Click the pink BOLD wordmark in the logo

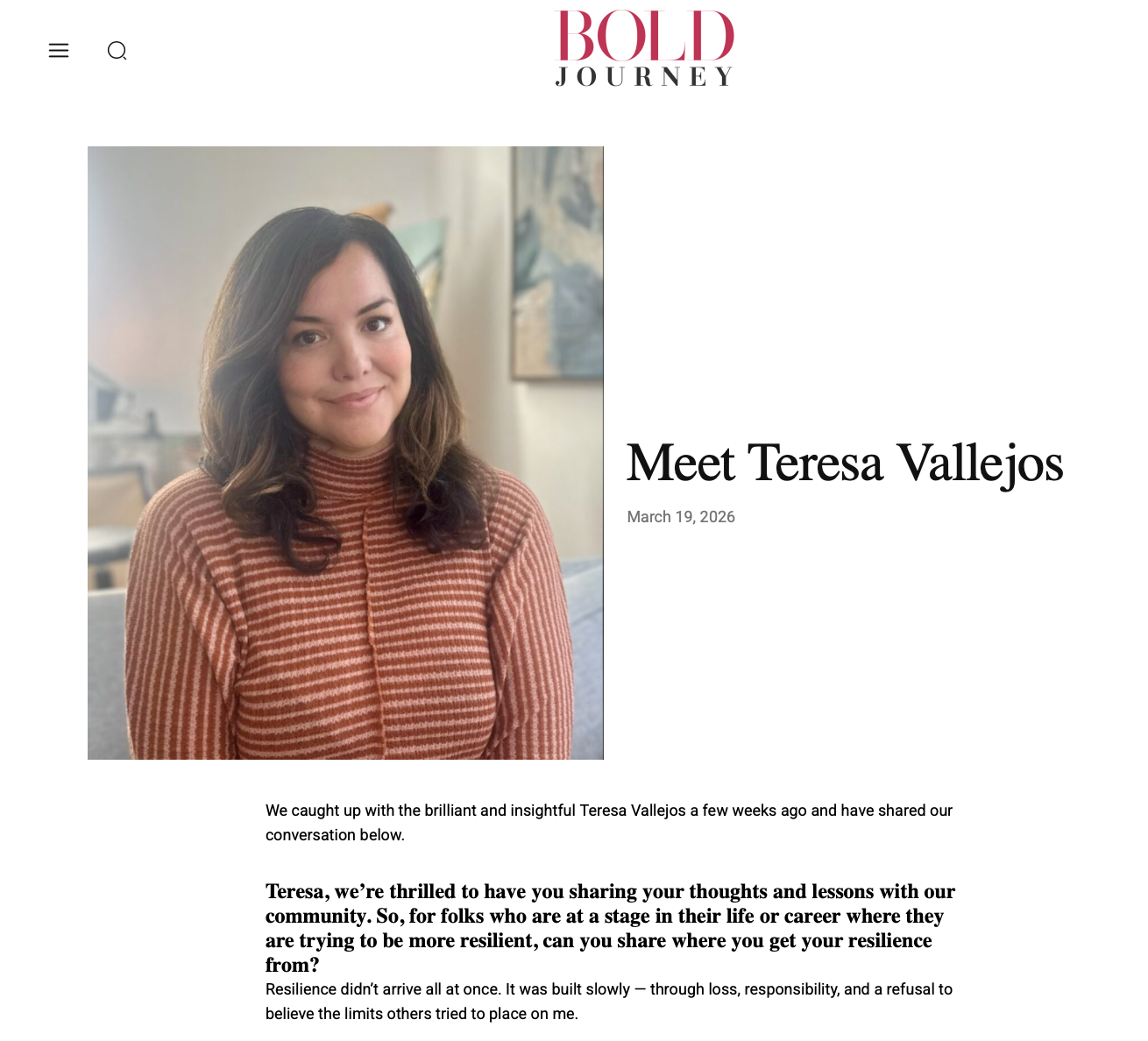point(644,36)
